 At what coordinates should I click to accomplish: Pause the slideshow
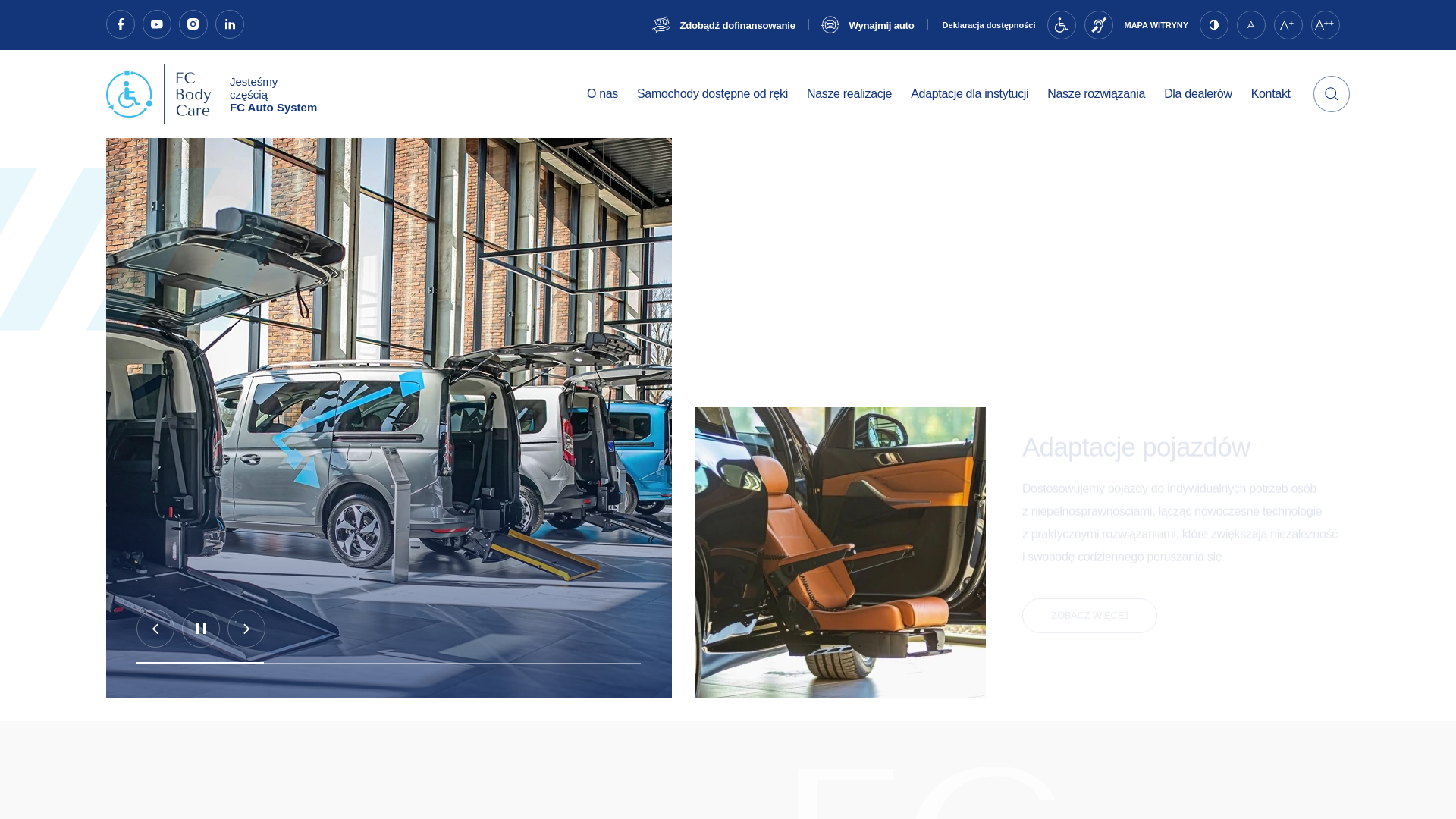click(x=201, y=629)
